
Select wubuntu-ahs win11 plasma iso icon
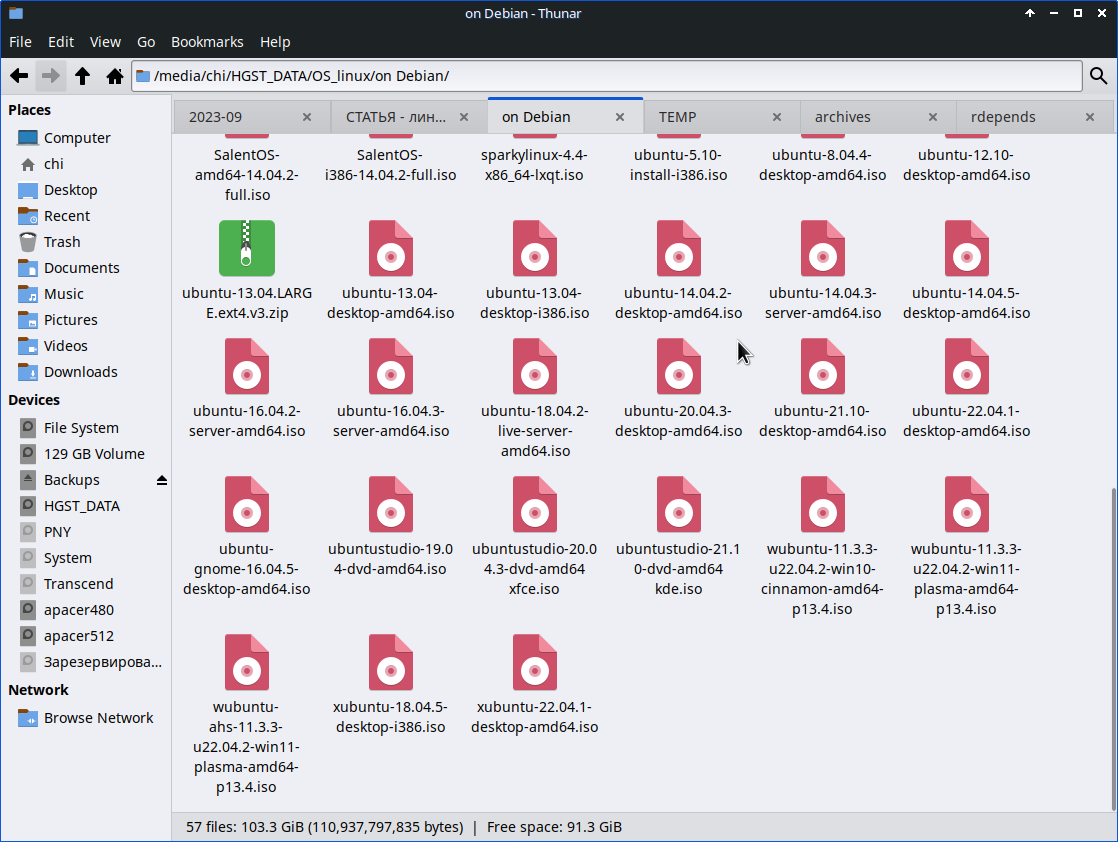click(247, 662)
